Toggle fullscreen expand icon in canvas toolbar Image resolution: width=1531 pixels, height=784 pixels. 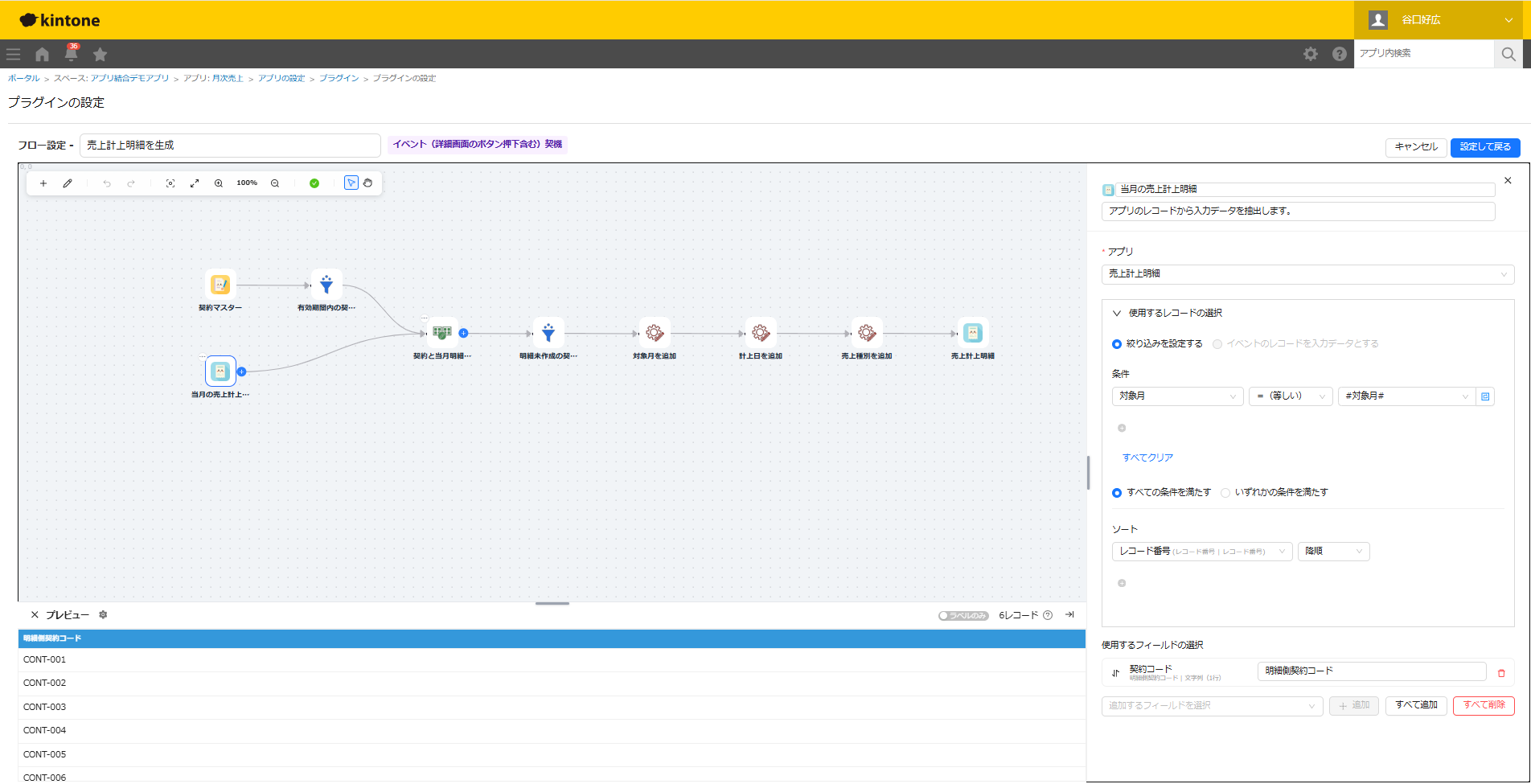pyautogui.click(x=195, y=183)
